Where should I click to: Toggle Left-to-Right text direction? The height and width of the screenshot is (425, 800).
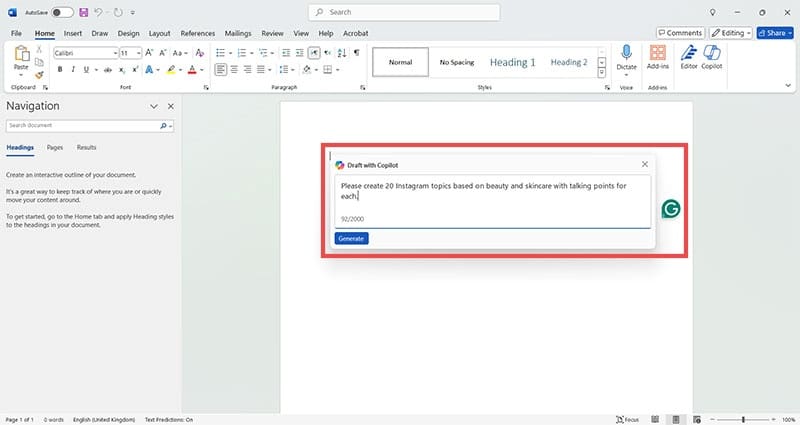click(x=314, y=53)
